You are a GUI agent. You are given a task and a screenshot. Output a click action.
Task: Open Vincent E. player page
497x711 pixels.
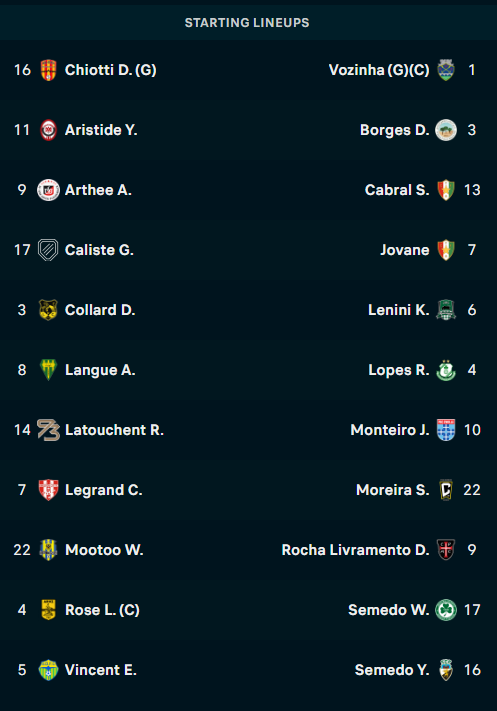tap(101, 670)
